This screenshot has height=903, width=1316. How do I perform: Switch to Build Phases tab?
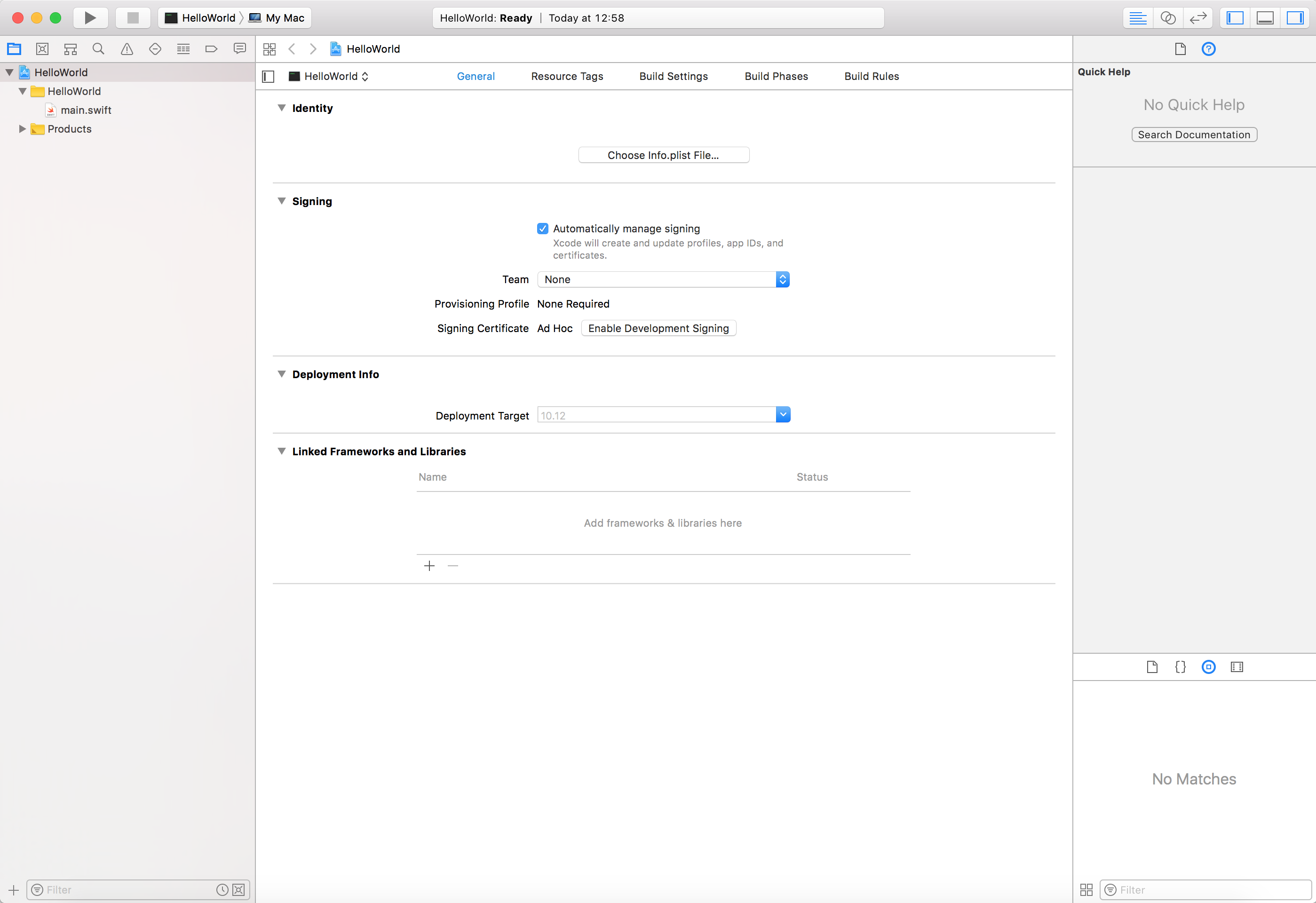click(x=777, y=77)
